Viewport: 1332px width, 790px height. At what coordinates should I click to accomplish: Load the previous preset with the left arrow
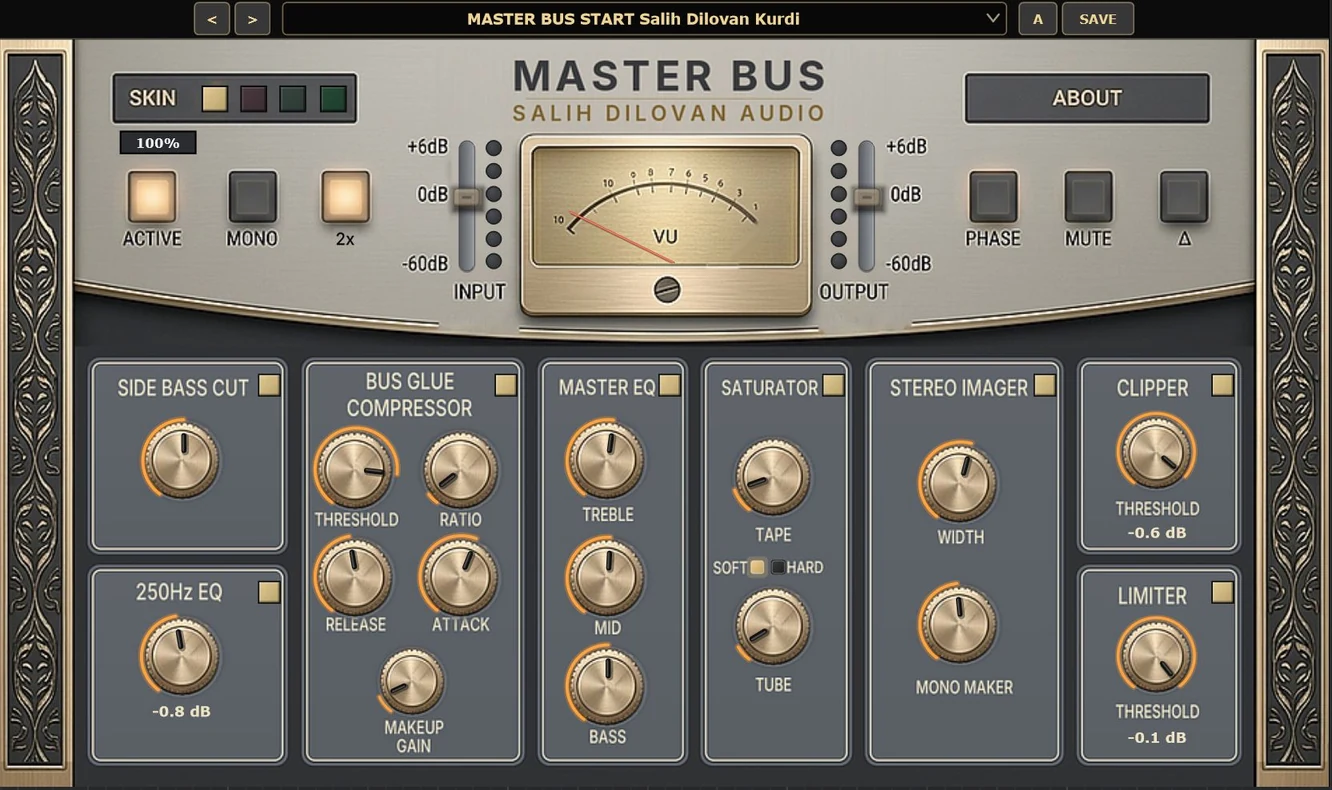tap(212, 19)
